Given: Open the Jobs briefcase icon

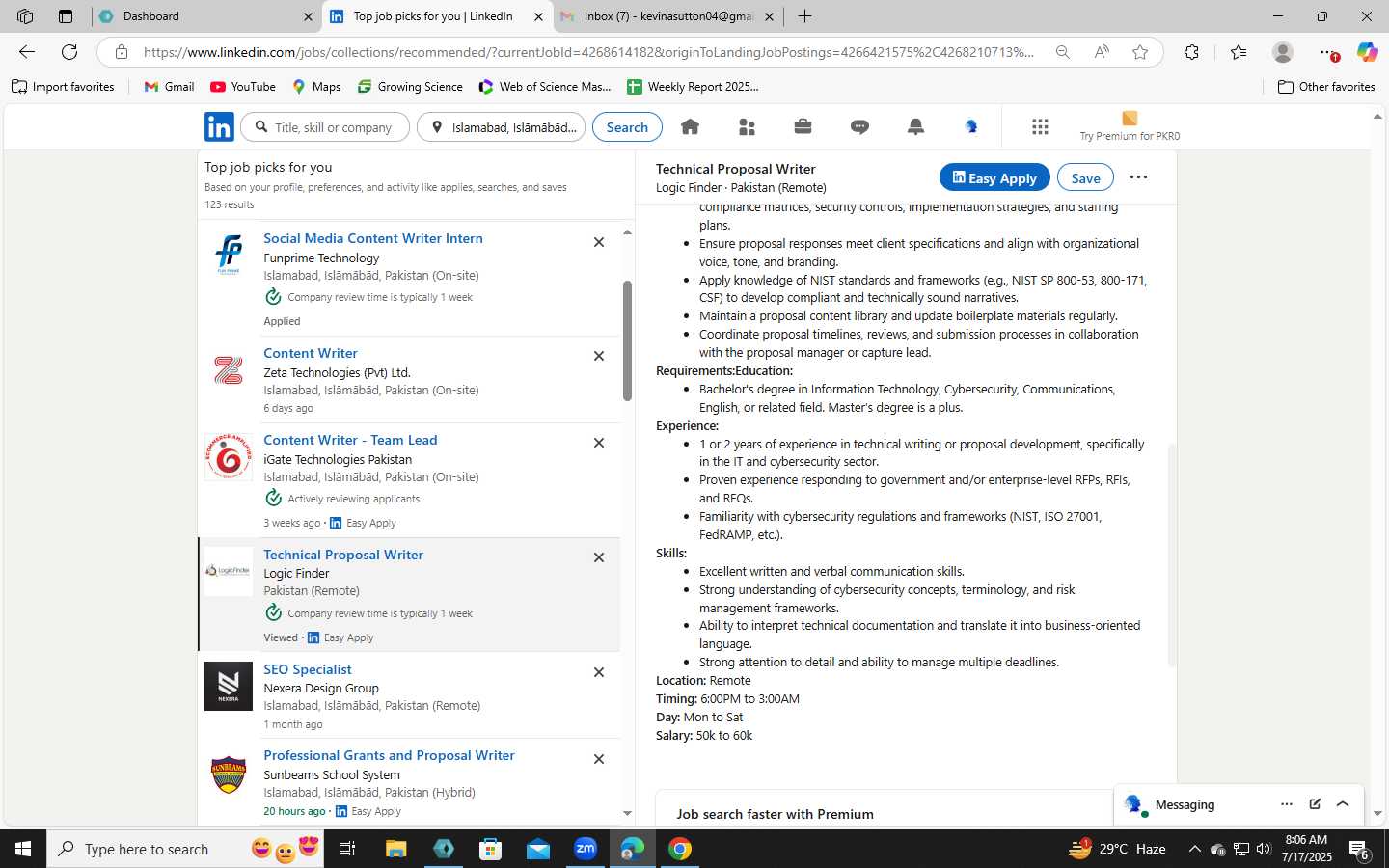Looking at the screenshot, I should pyautogui.click(x=803, y=126).
